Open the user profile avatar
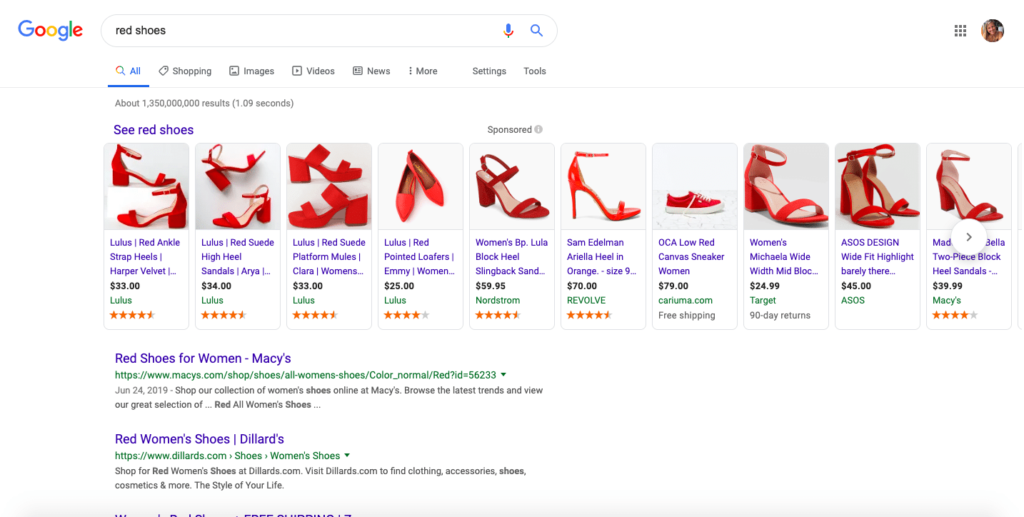 pos(992,31)
